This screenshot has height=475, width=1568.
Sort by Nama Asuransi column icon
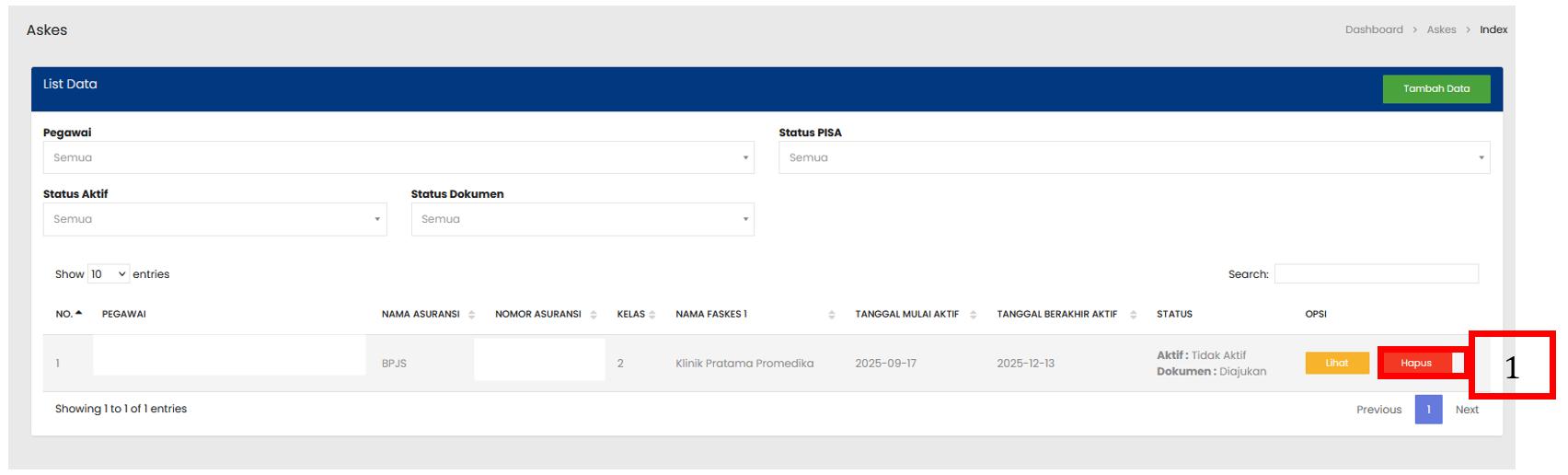(x=471, y=315)
